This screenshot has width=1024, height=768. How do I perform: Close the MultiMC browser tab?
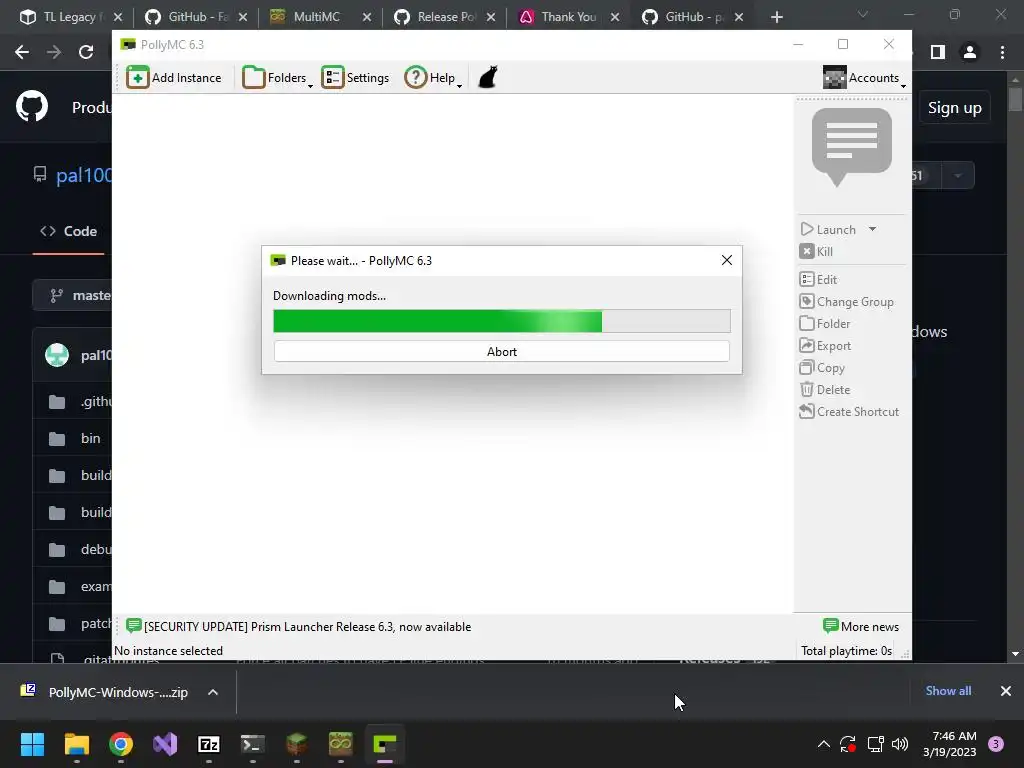pos(367,17)
